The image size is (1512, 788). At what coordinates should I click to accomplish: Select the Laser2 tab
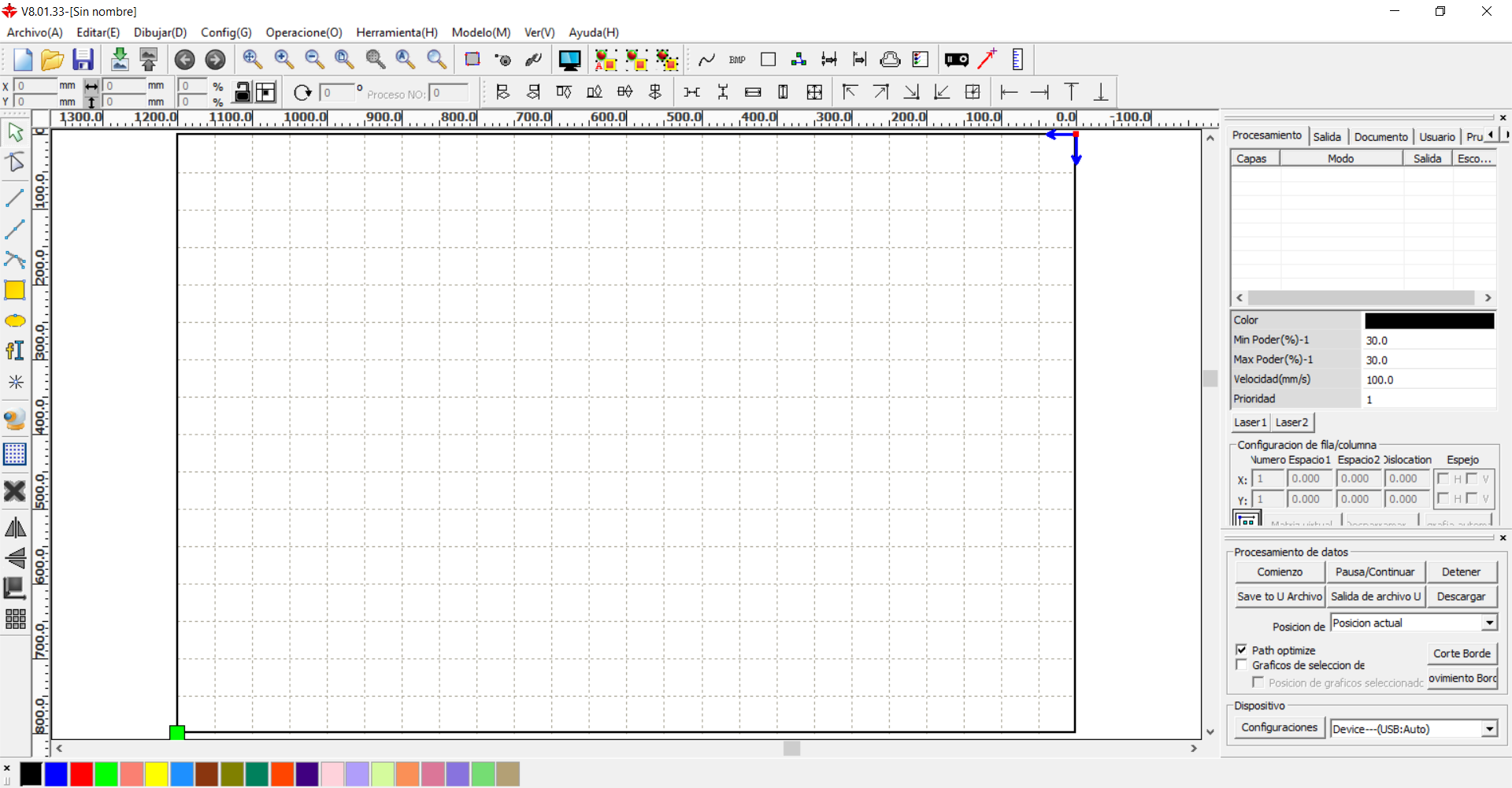click(1291, 423)
